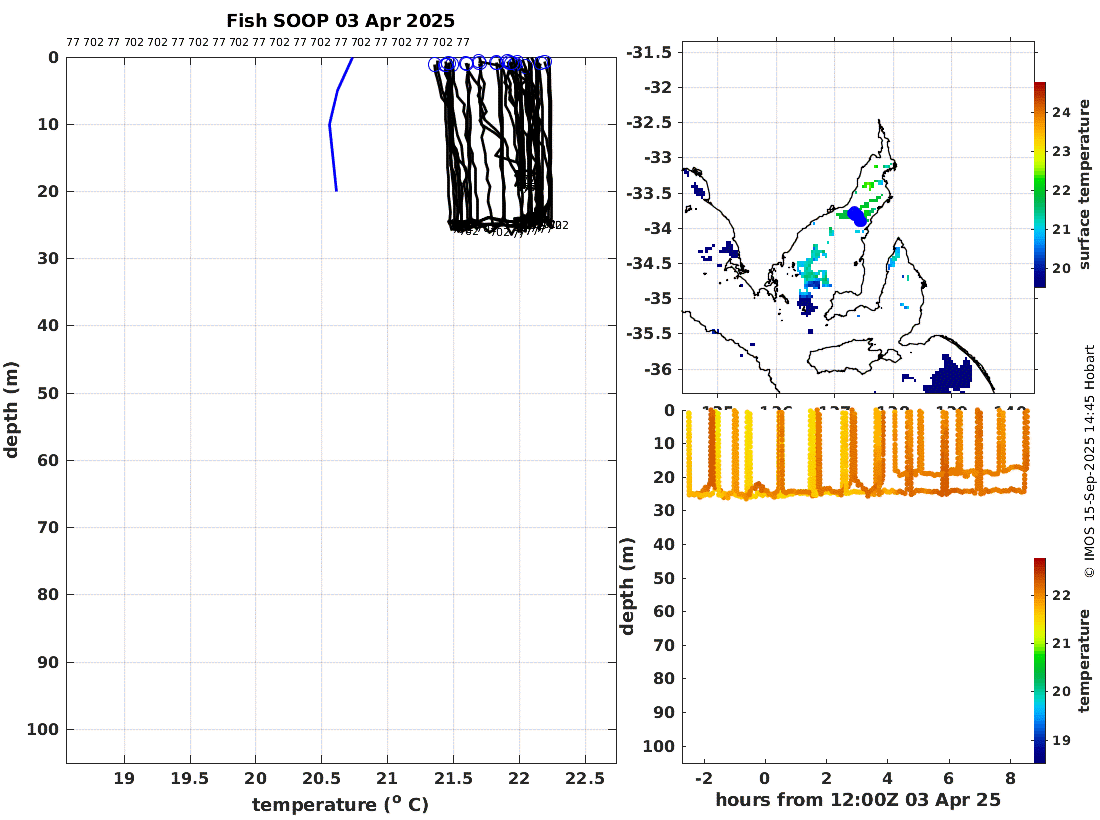Click the lower temperature colorbar
The image size is (1100, 820).
(x=1040, y=660)
